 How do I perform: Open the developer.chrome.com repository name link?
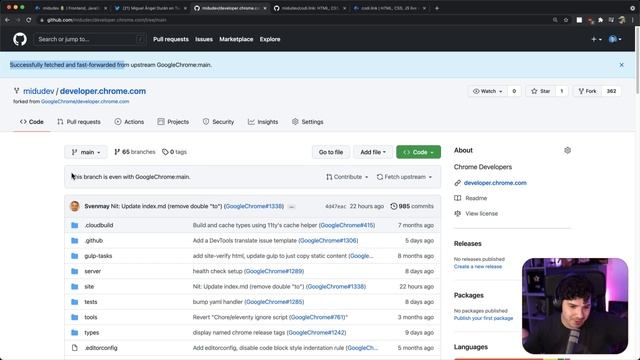click(x=103, y=91)
